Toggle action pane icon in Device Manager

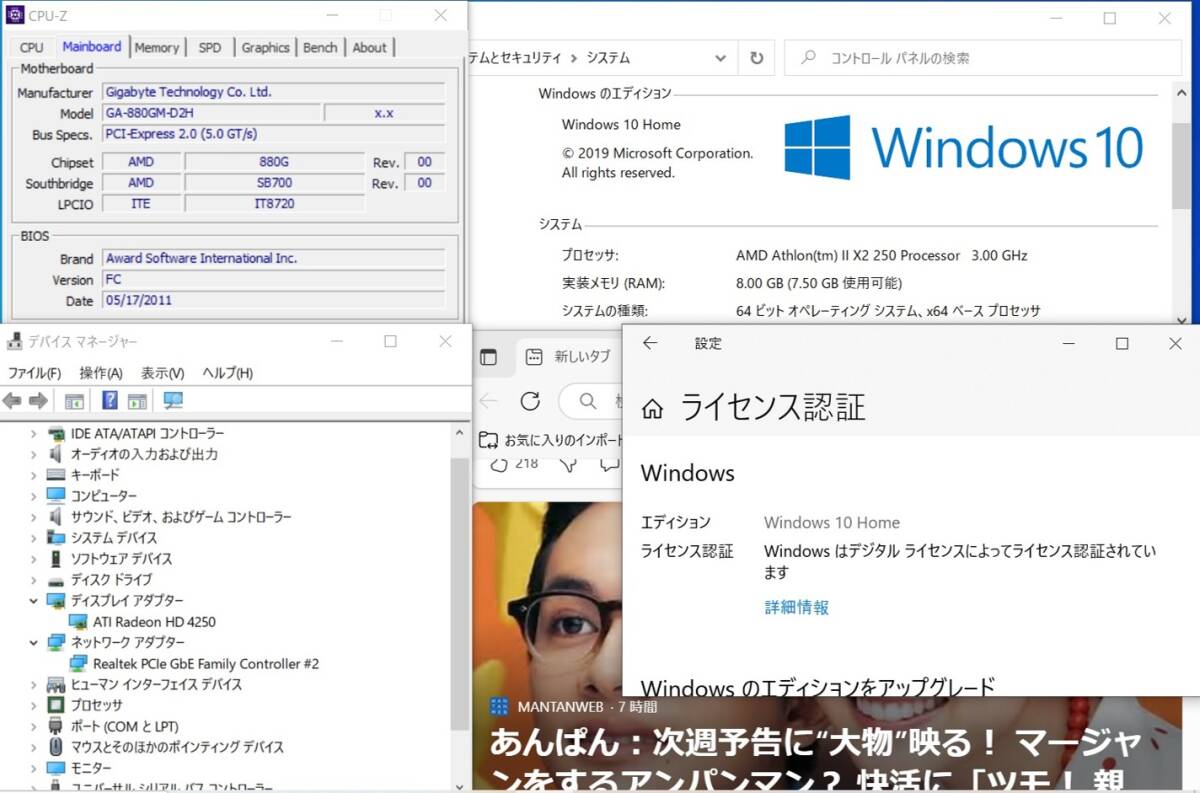pos(137,401)
